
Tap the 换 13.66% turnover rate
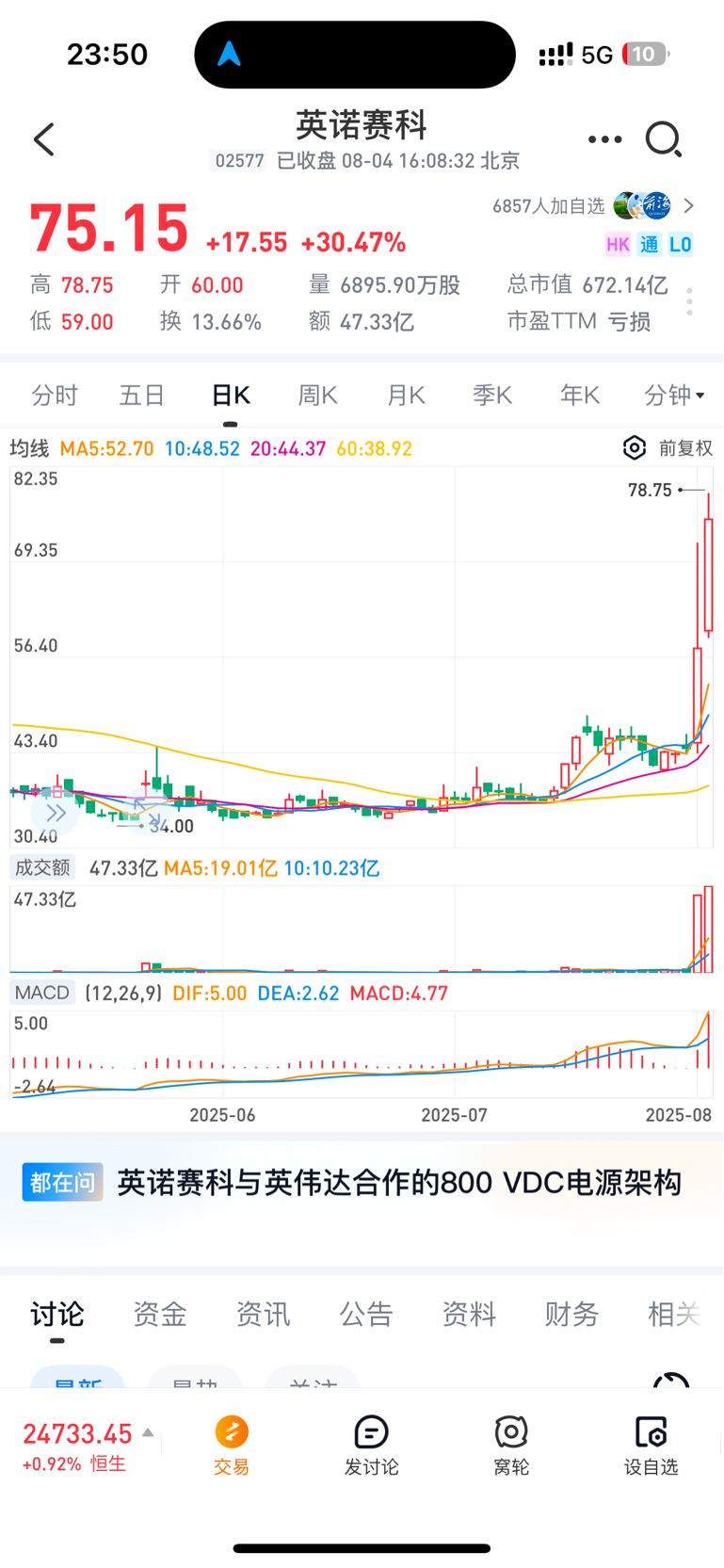[x=211, y=321]
